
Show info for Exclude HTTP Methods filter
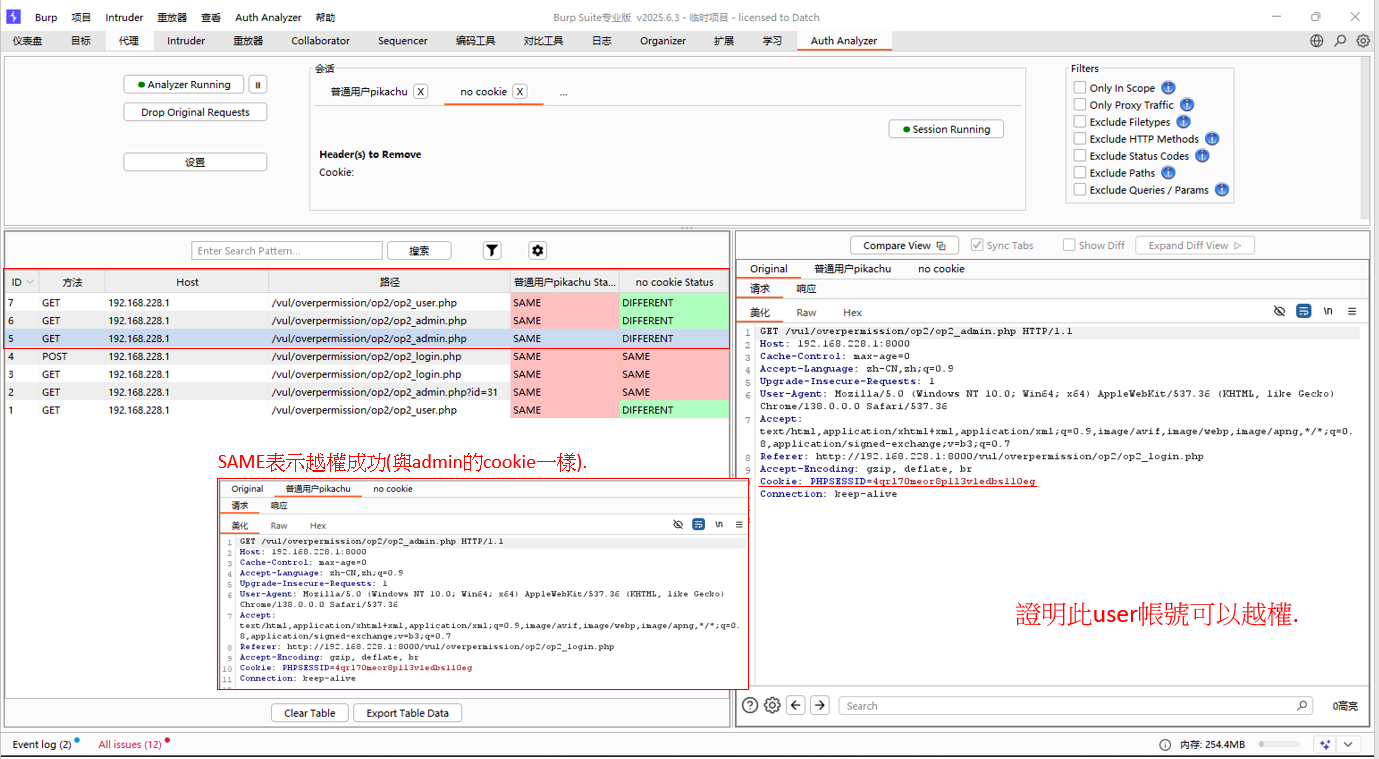tap(1212, 139)
